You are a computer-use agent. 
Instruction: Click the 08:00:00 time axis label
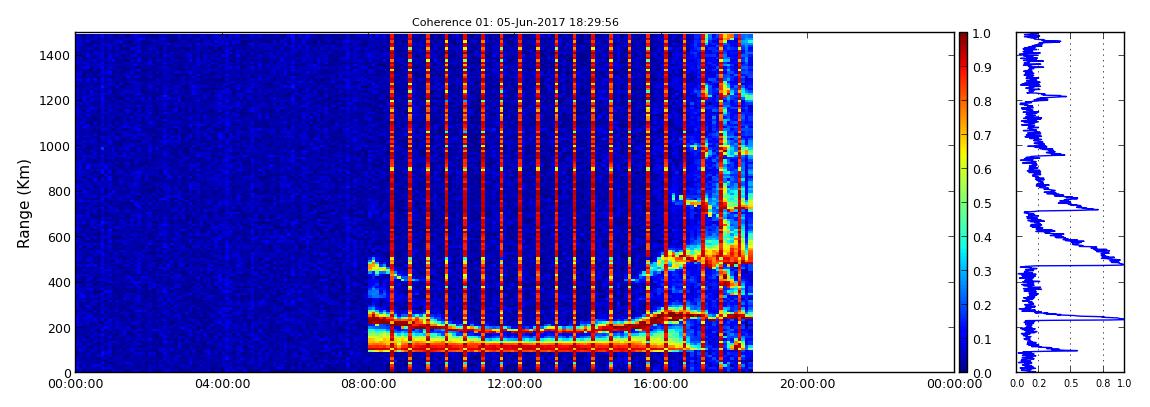368,383
